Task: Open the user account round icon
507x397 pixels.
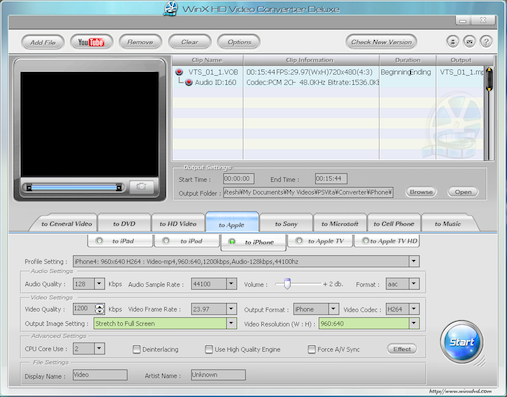Action: pos(452,42)
